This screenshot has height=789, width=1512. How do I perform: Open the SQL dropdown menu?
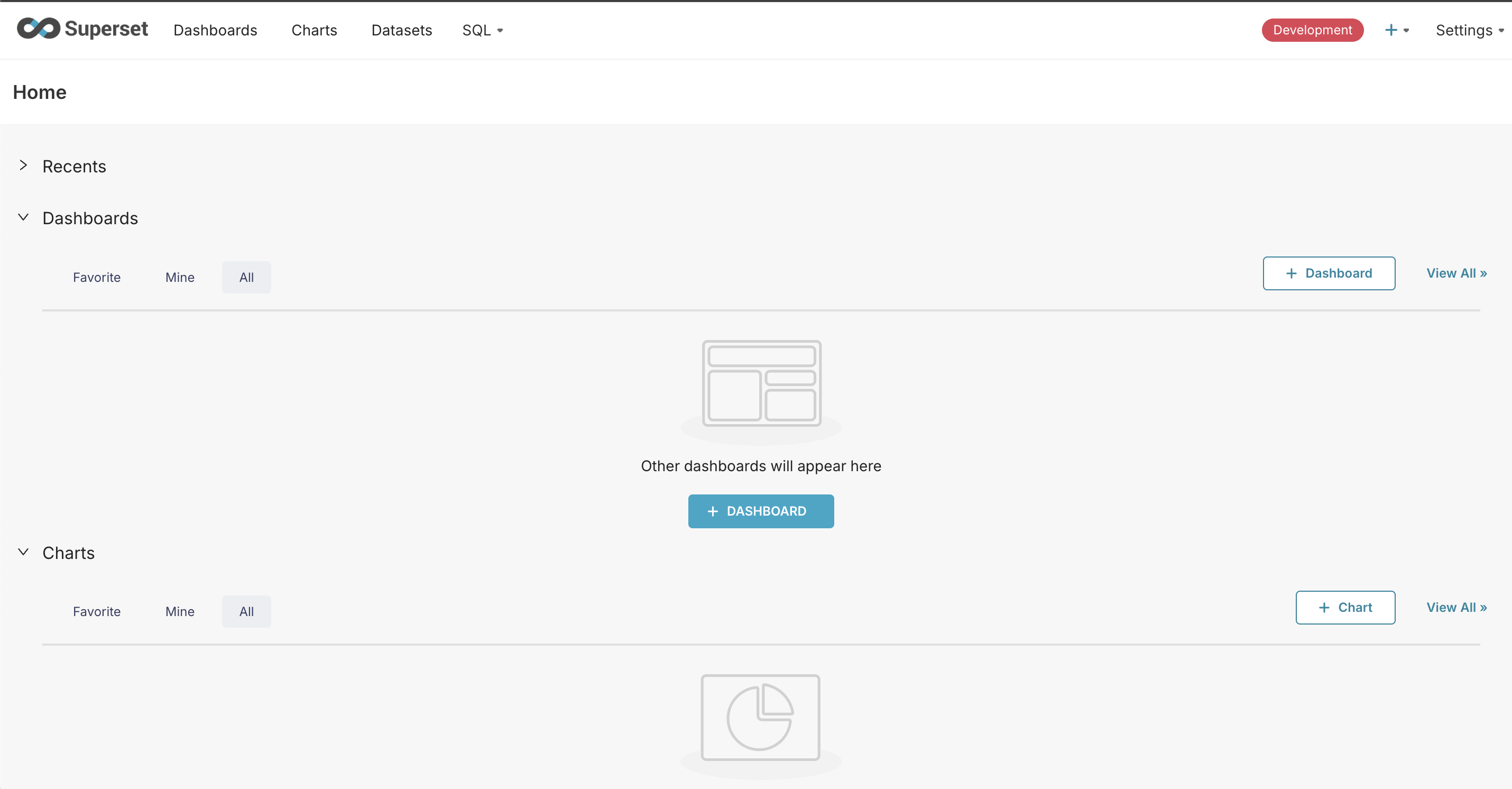483,30
